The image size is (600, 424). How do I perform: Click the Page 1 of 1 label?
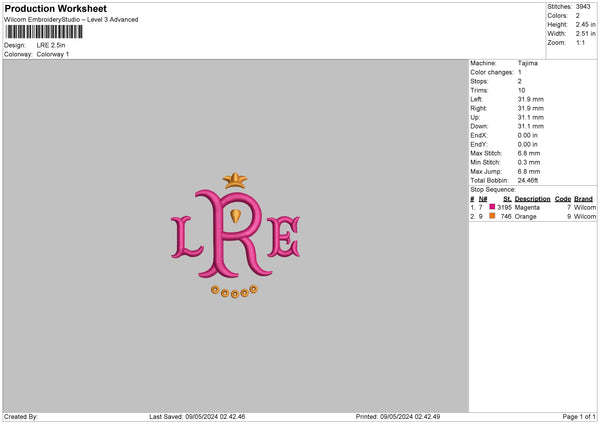tap(579, 417)
